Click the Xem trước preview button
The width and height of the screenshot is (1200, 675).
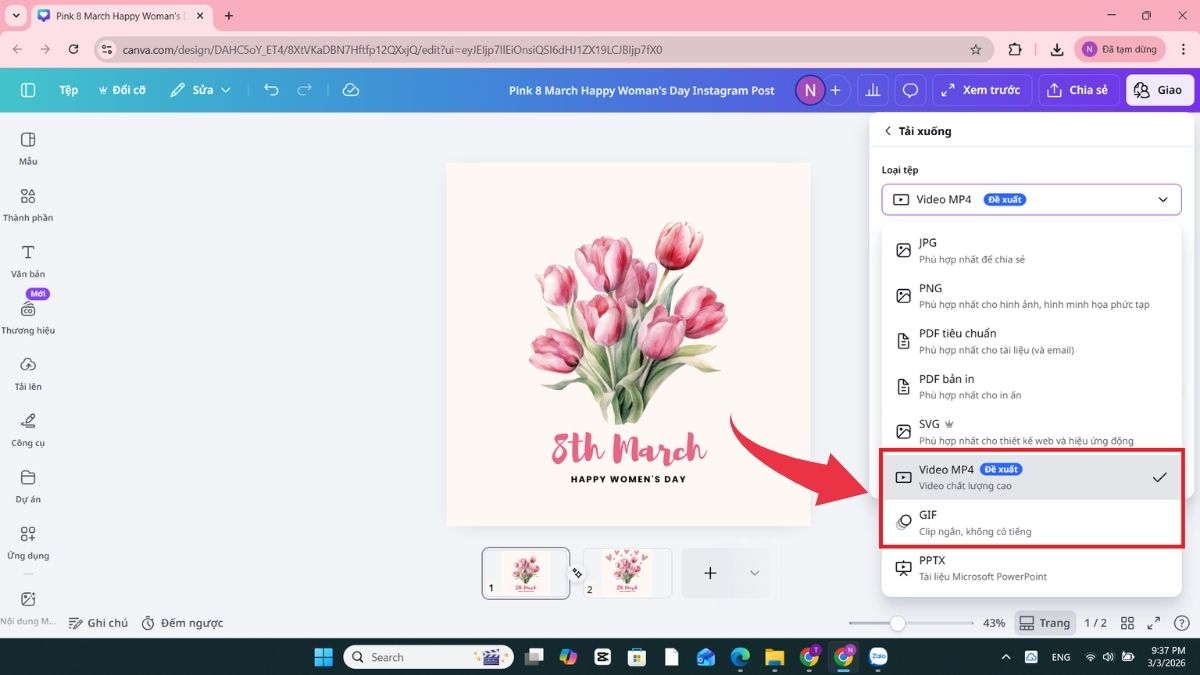point(981,90)
